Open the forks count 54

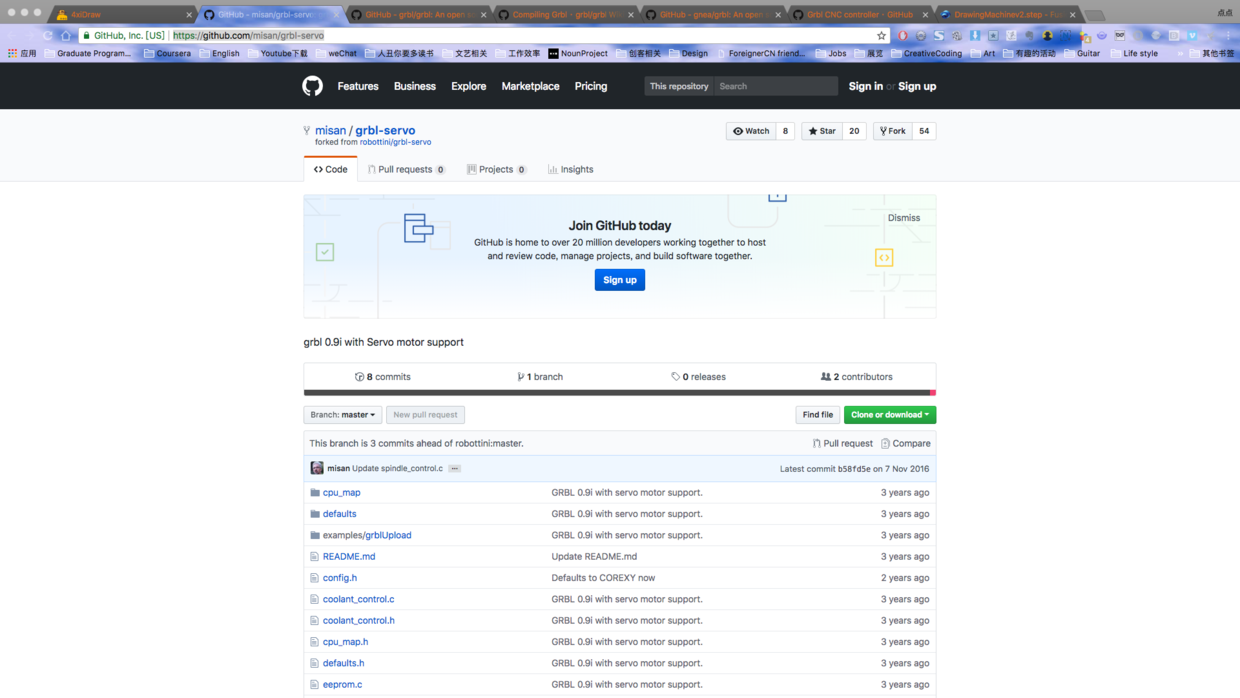click(x=924, y=131)
